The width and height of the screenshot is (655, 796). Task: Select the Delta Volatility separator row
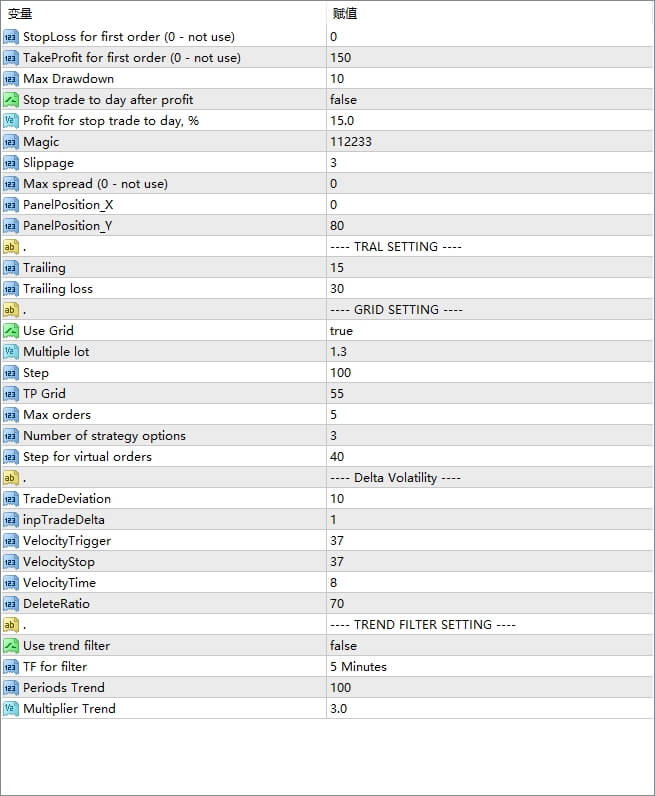(x=394, y=478)
